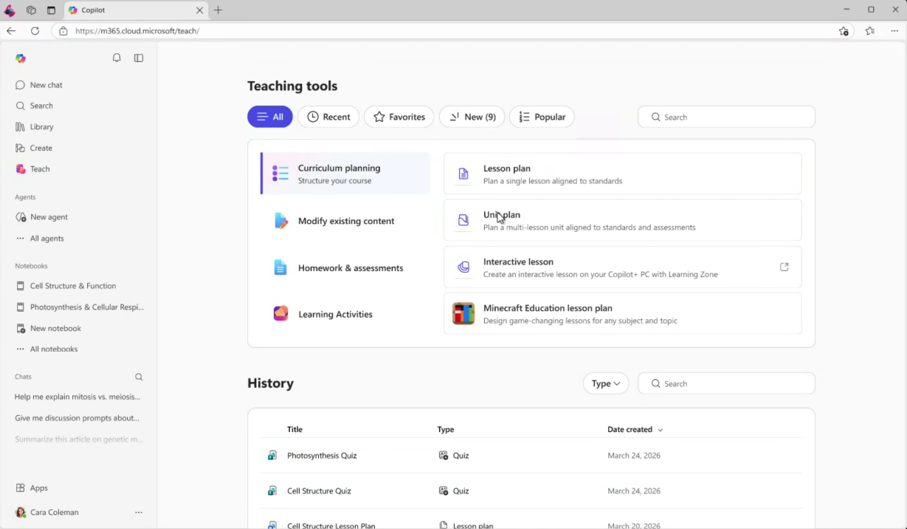Open the Library section
The image size is (907, 529).
(34, 127)
